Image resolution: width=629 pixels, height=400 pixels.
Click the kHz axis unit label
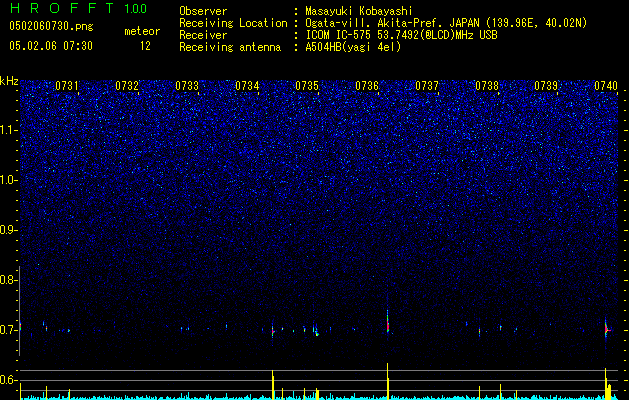(x=9, y=81)
